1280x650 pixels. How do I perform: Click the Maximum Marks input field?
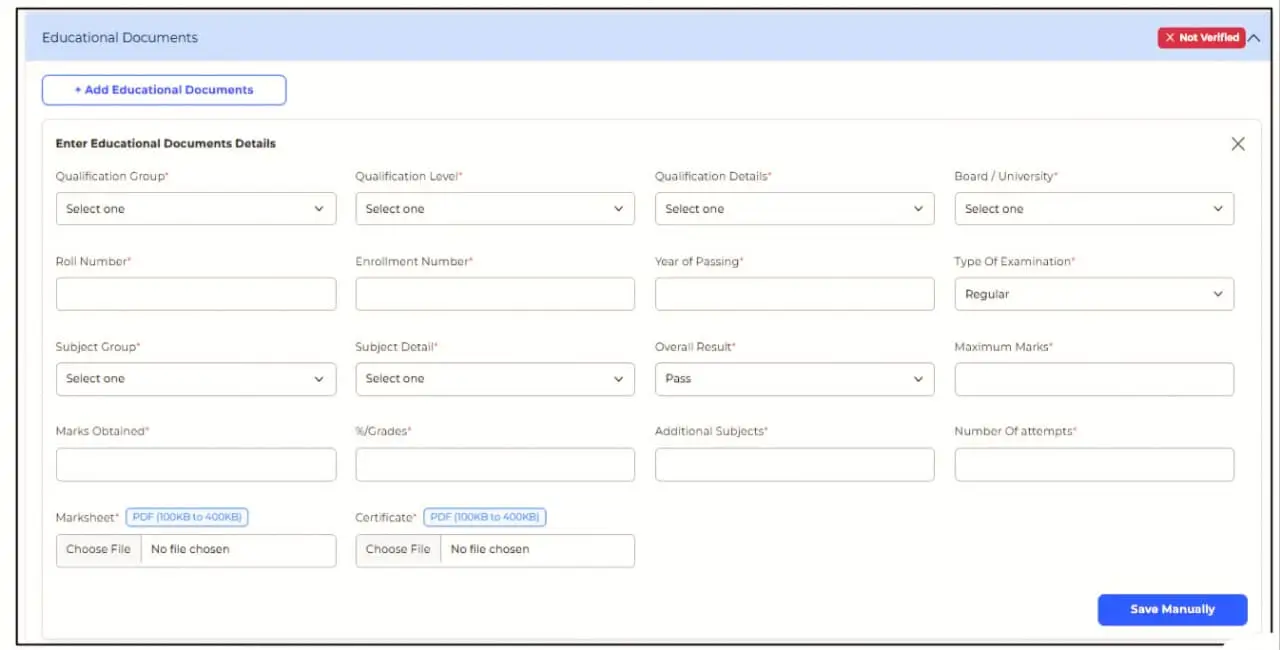pyautogui.click(x=1093, y=378)
